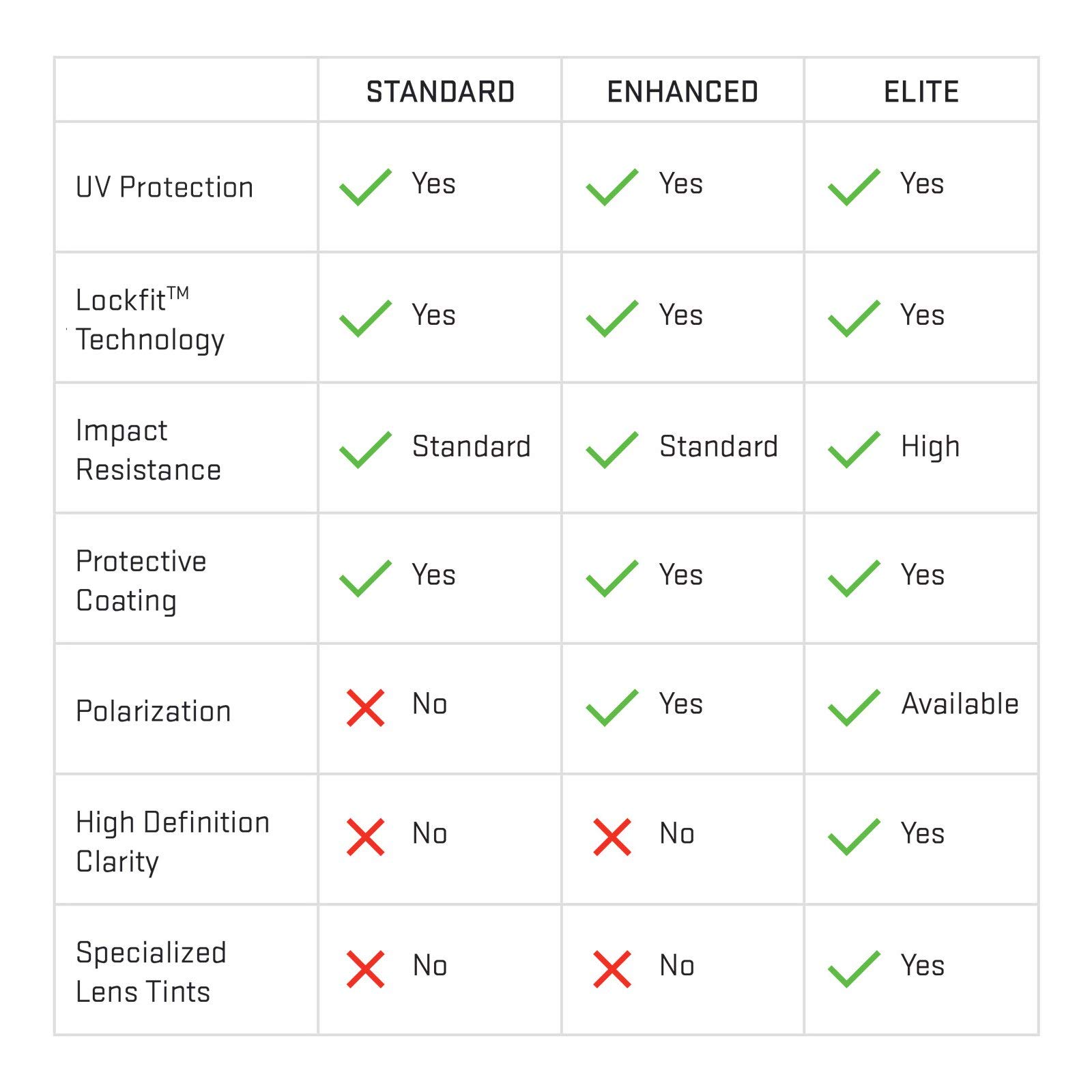
Task: Click green check for Standard Protective Coating
Action: [x=365, y=579]
